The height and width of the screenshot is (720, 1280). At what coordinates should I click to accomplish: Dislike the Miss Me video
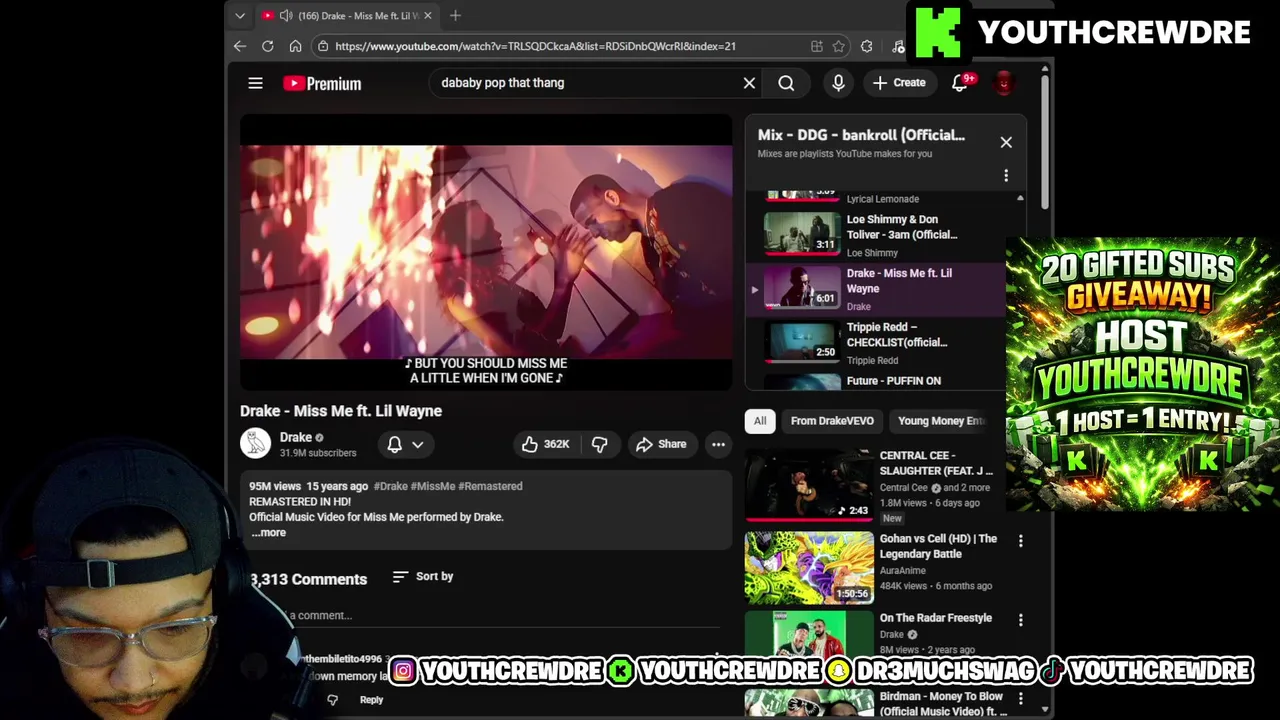pyautogui.click(x=600, y=444)
